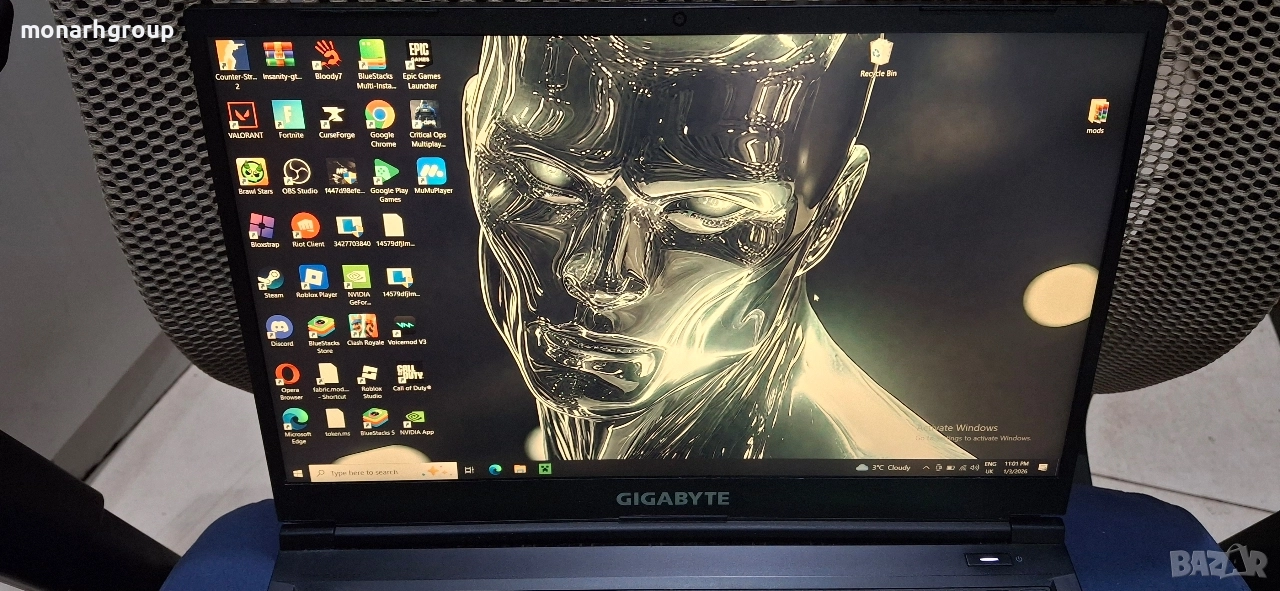
Task: Open Counter-Strike 2 desktop shortcut
Action: click(232, 56)
